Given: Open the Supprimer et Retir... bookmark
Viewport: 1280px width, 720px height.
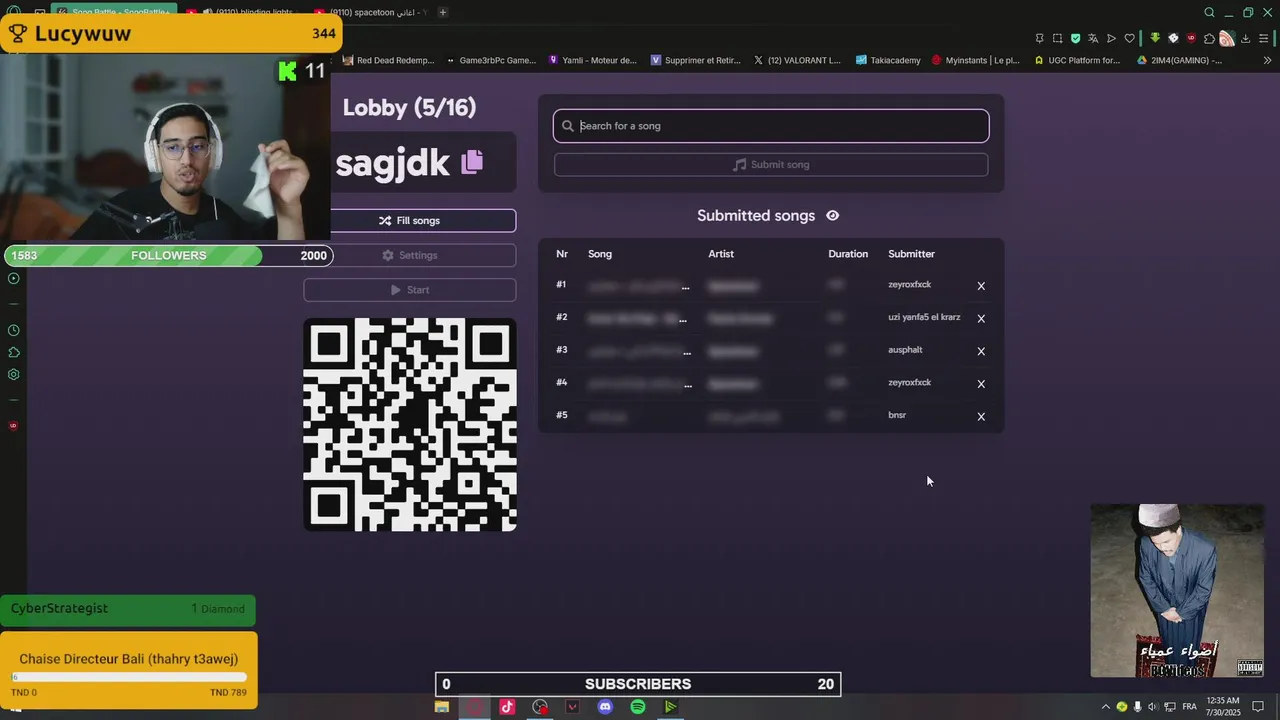Looking at the screenshot, I should (x=695, y=60).
